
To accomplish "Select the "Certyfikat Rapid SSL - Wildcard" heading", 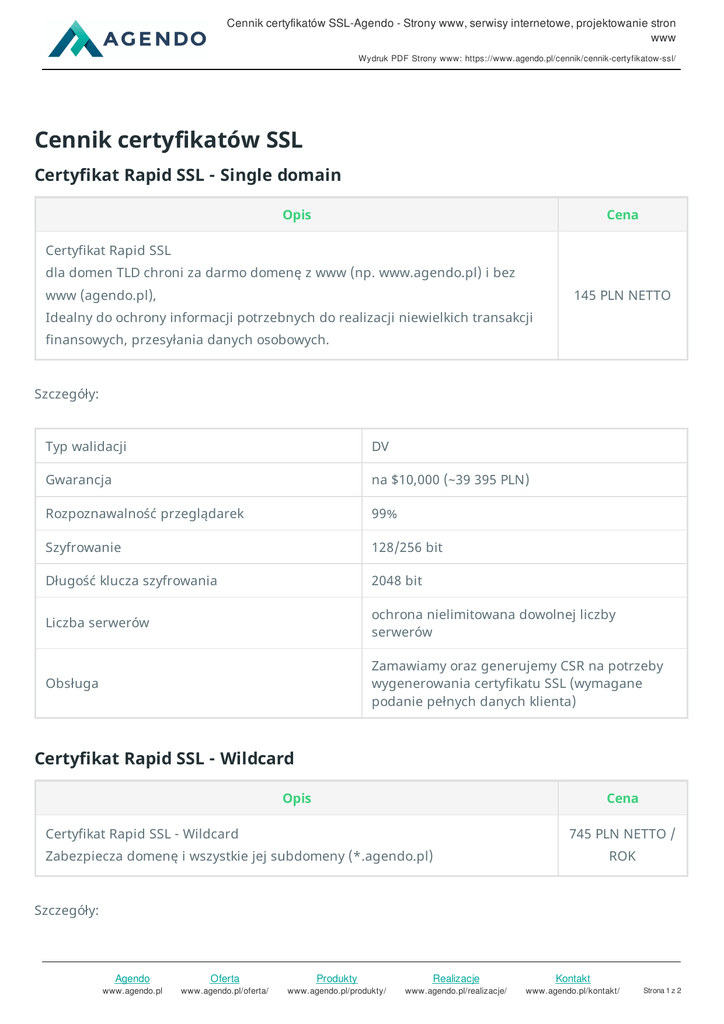I will click(x=164, y=758).
